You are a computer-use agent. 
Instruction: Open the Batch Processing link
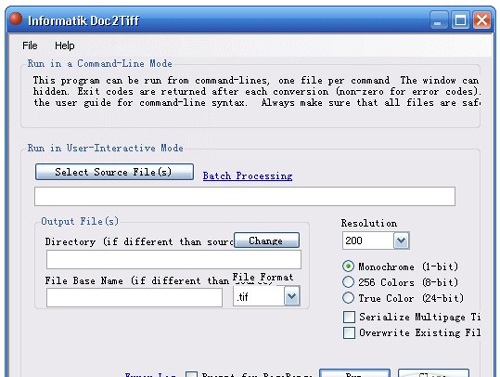[247, 176]
